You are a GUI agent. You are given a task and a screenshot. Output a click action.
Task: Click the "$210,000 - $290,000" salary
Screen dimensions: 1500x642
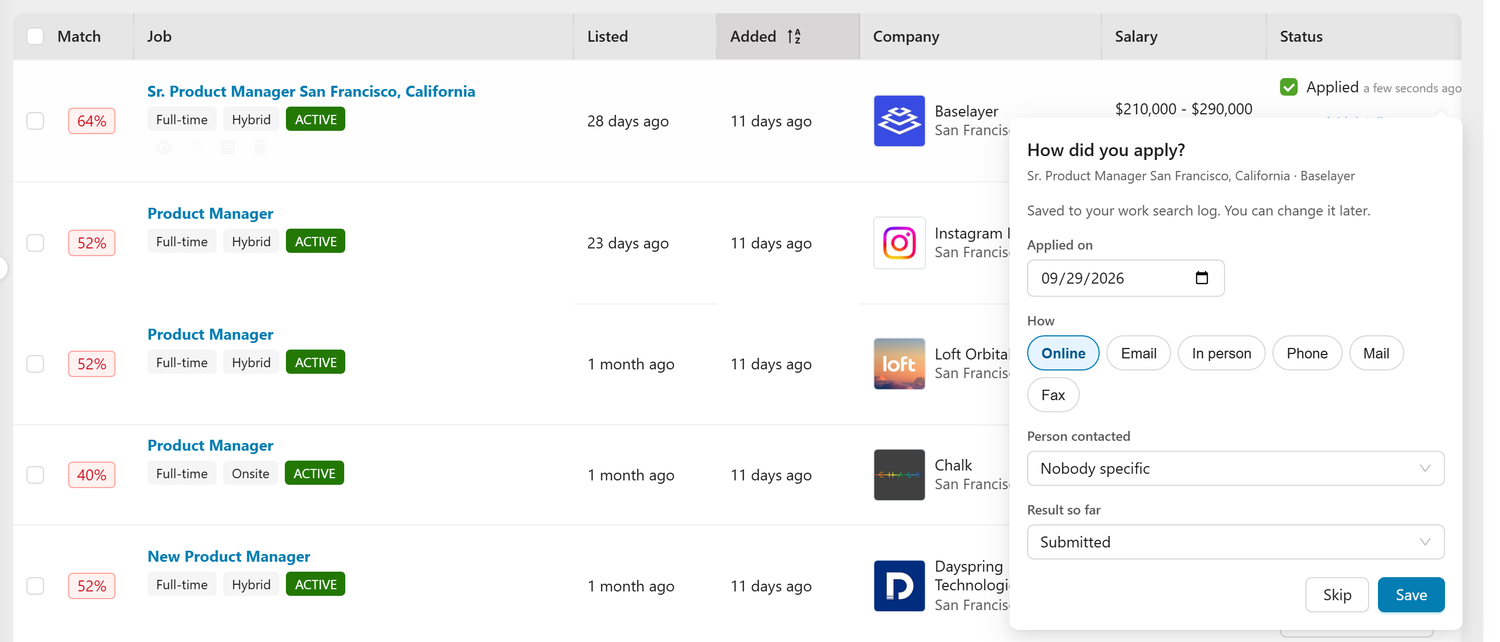pos(1184,109)
